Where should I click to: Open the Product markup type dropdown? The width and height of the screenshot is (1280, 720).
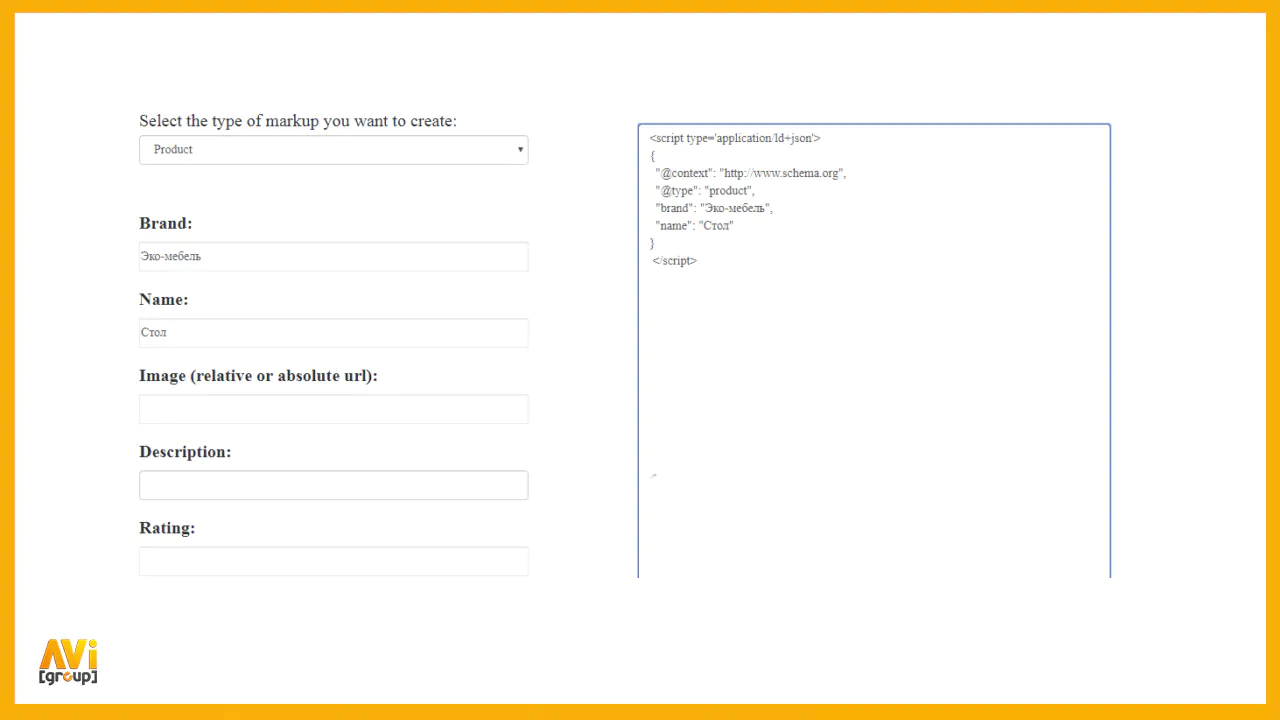pyautogui.click(x=333, y=150)
